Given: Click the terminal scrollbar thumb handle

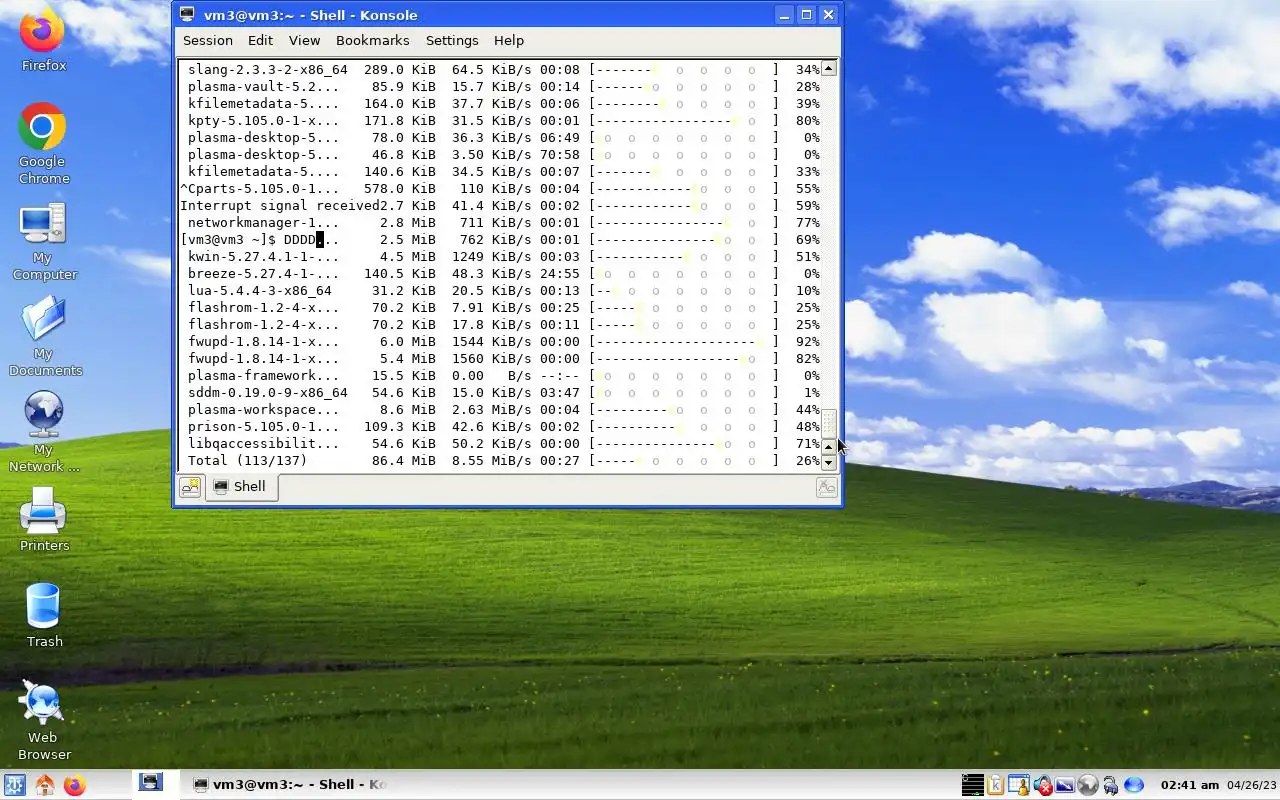Looking at the screenshot, I should coord(828,422).
